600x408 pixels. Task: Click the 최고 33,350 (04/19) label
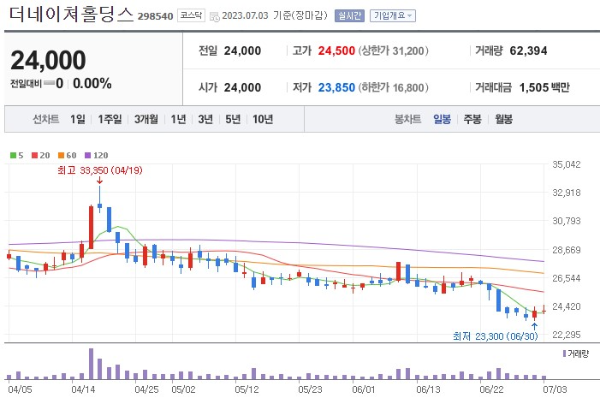tap(100, 170)
